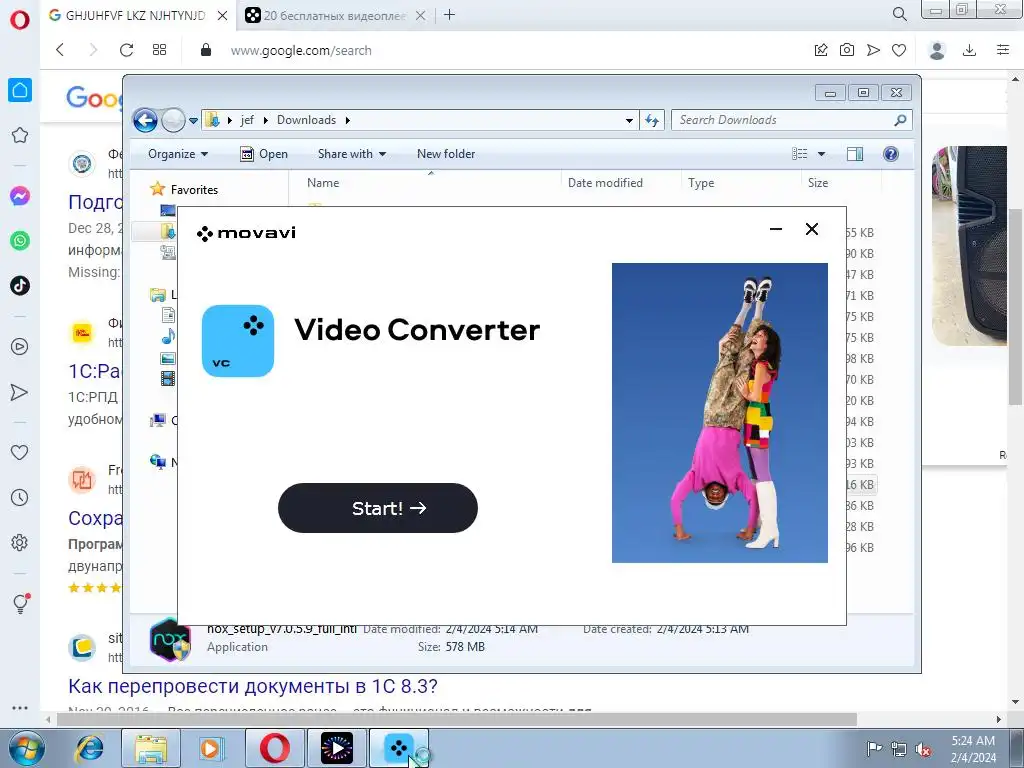The height and width of the screenshot is (768, 1024).
Task: Click the Start! button in Movavi installer
Action: (377, 508)
